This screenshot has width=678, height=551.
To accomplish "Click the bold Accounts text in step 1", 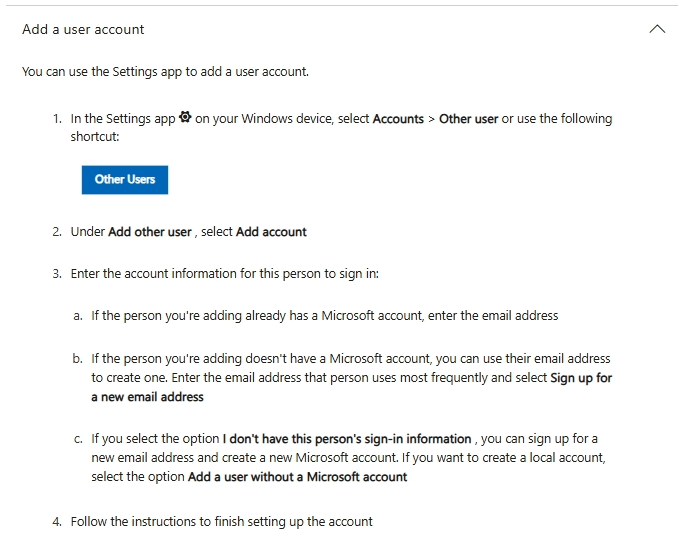I will 398,119.
